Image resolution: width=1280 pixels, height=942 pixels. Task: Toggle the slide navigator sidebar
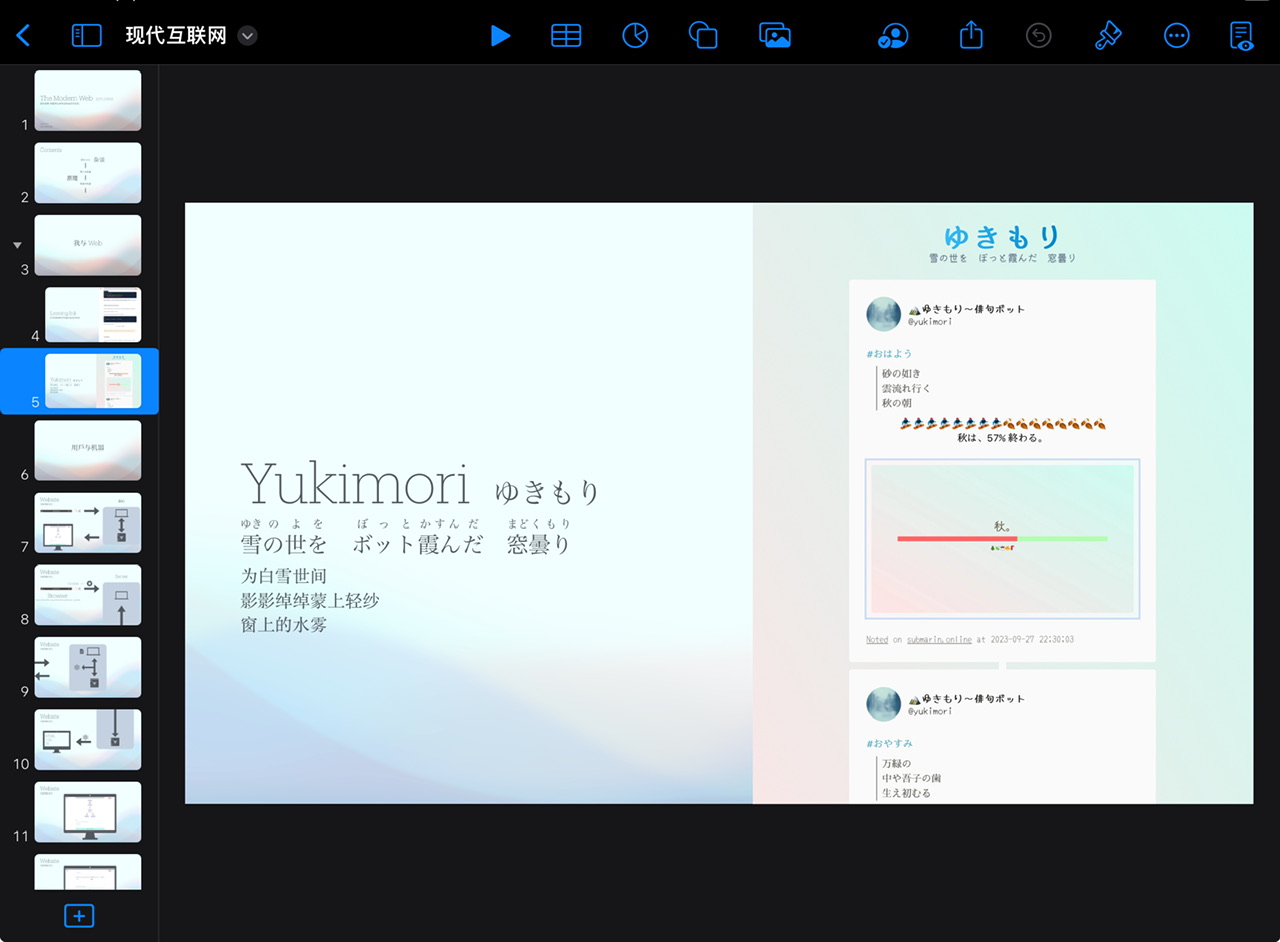(x=87, y=36)
